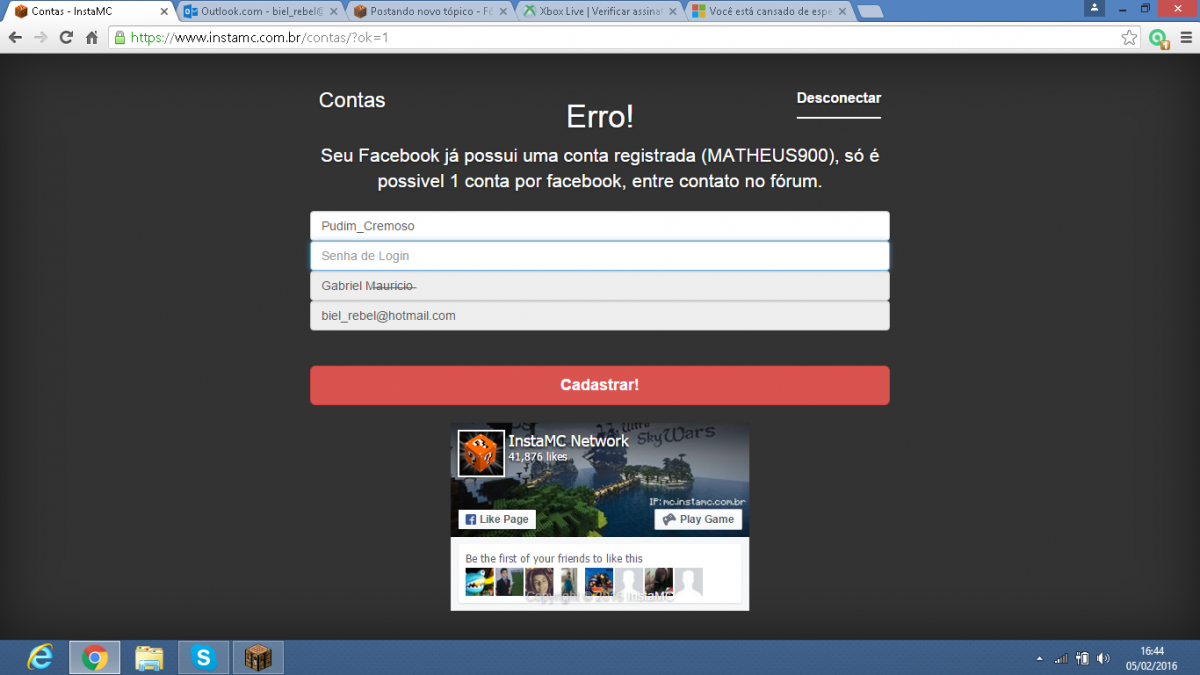This screenshot has width=1200, height=675.
Task: Bookmark this page with the star icon
Action: pyautogui.click(x=1129, y=38)
